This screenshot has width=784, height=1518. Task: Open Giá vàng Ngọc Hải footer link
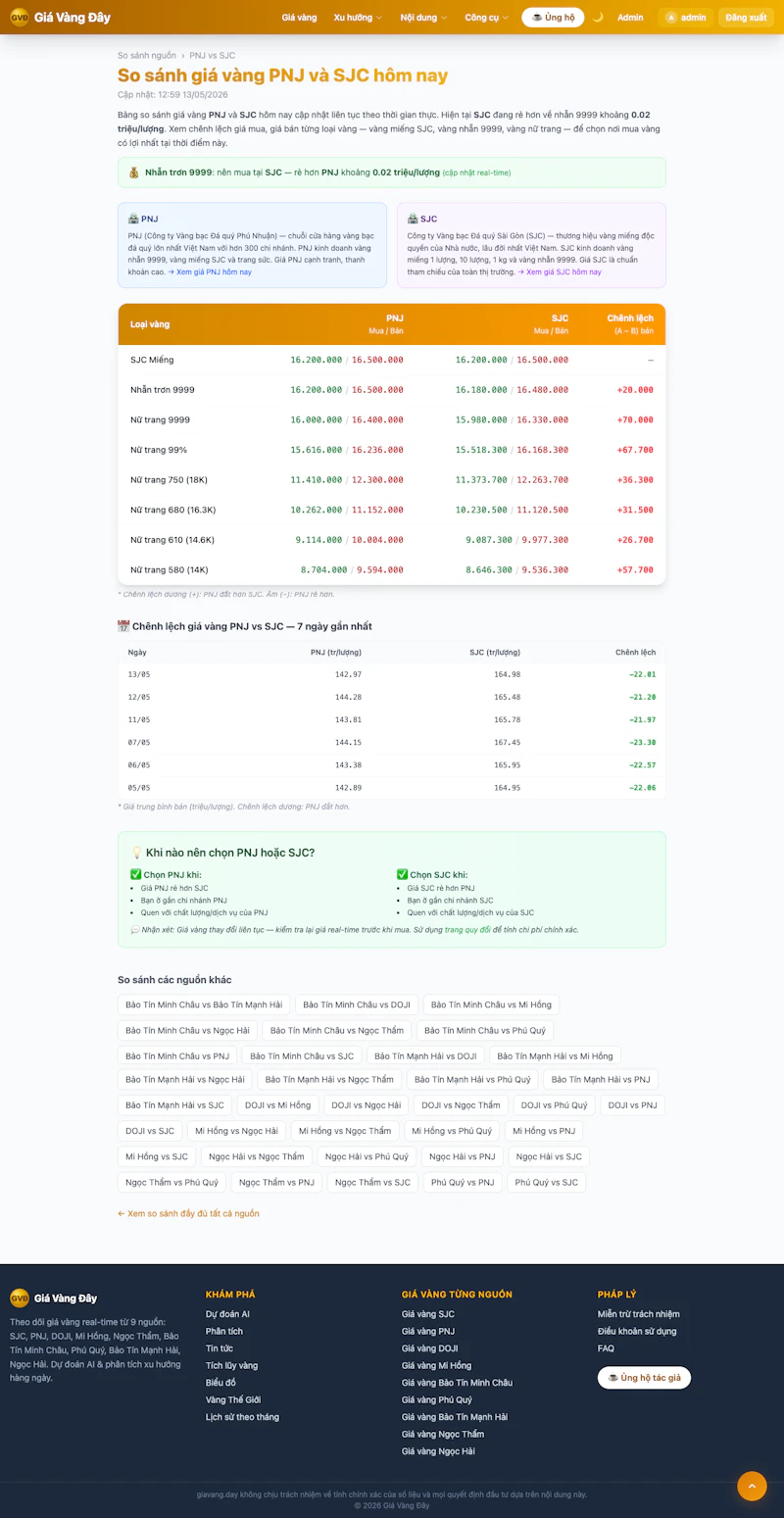438,1451
